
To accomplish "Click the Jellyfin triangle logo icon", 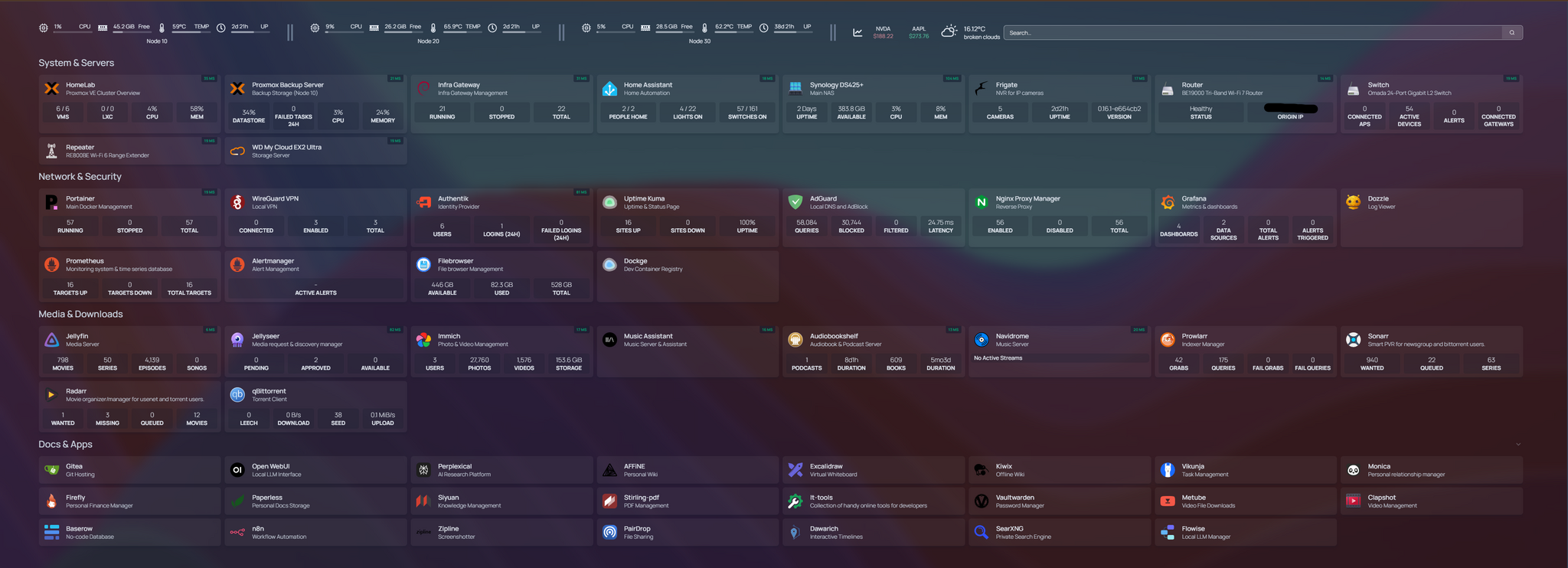I will pyautogui.click(x=51, y=340).
